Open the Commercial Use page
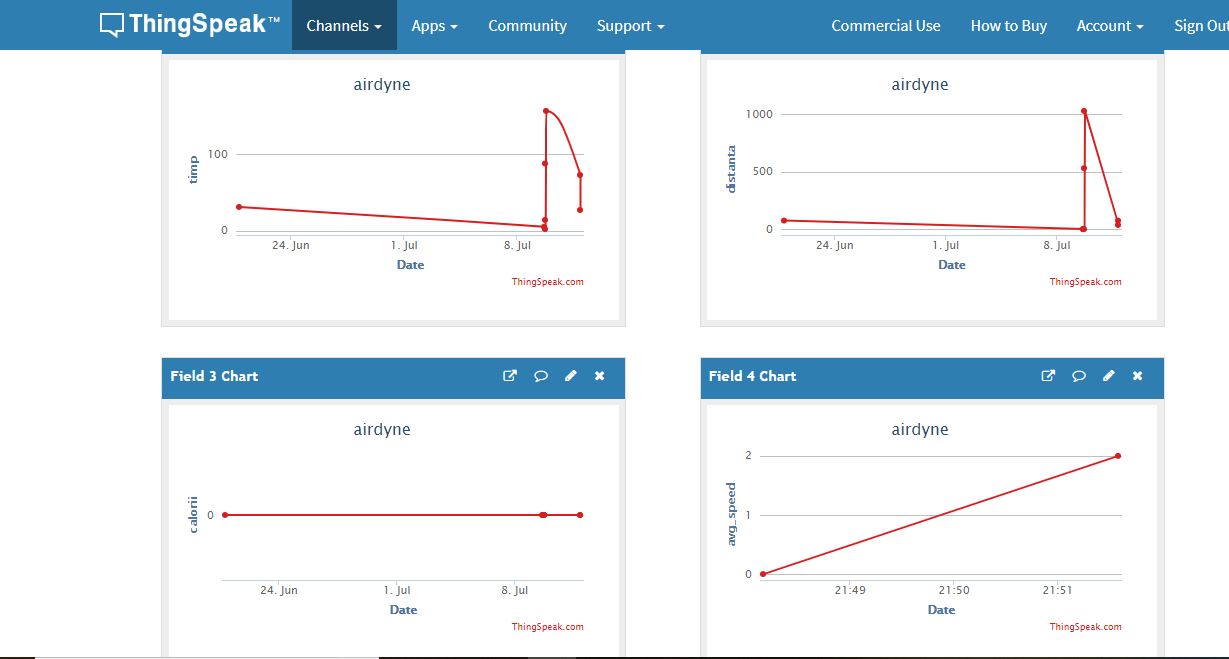 point(886,26)
